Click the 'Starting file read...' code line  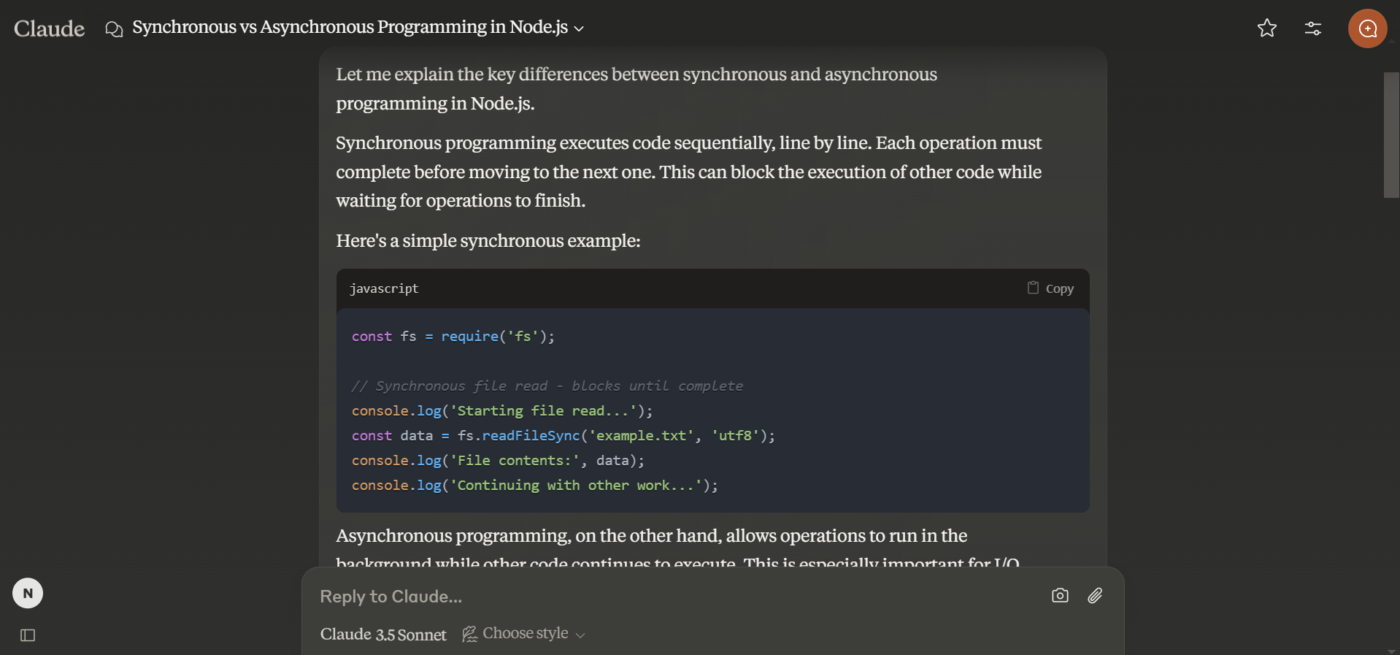pos(502,410)
